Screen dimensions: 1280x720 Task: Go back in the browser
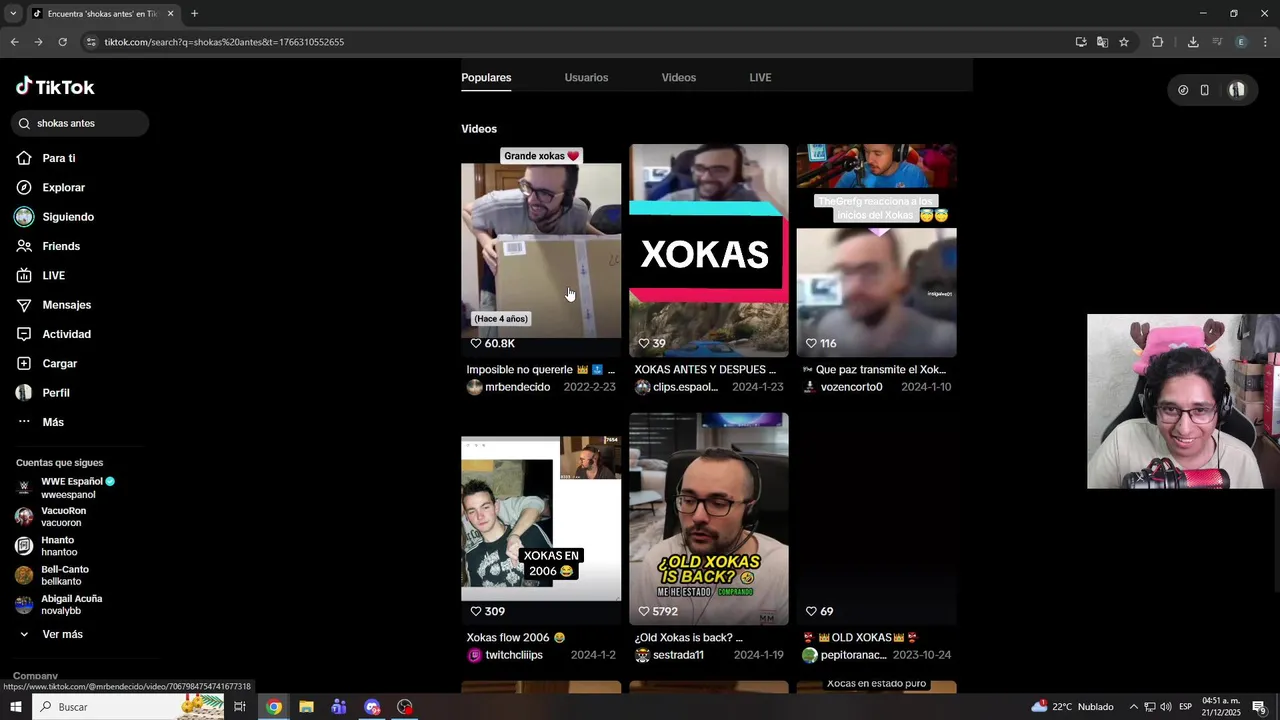point(14,42)
